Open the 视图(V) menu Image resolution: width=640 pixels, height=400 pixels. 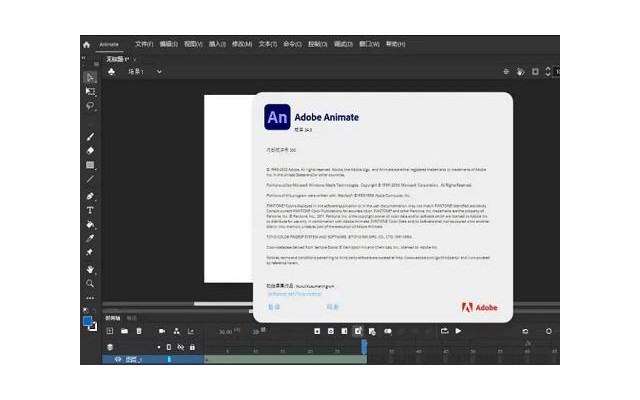pos(193,44)
